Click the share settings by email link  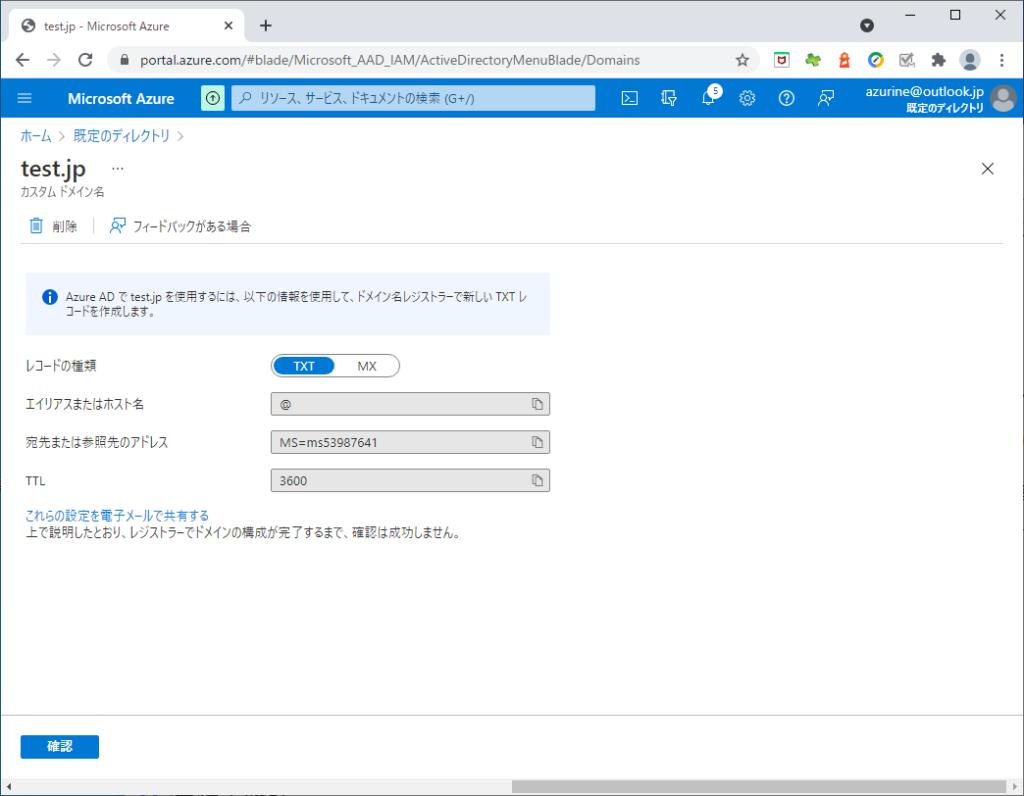(117, 516)
